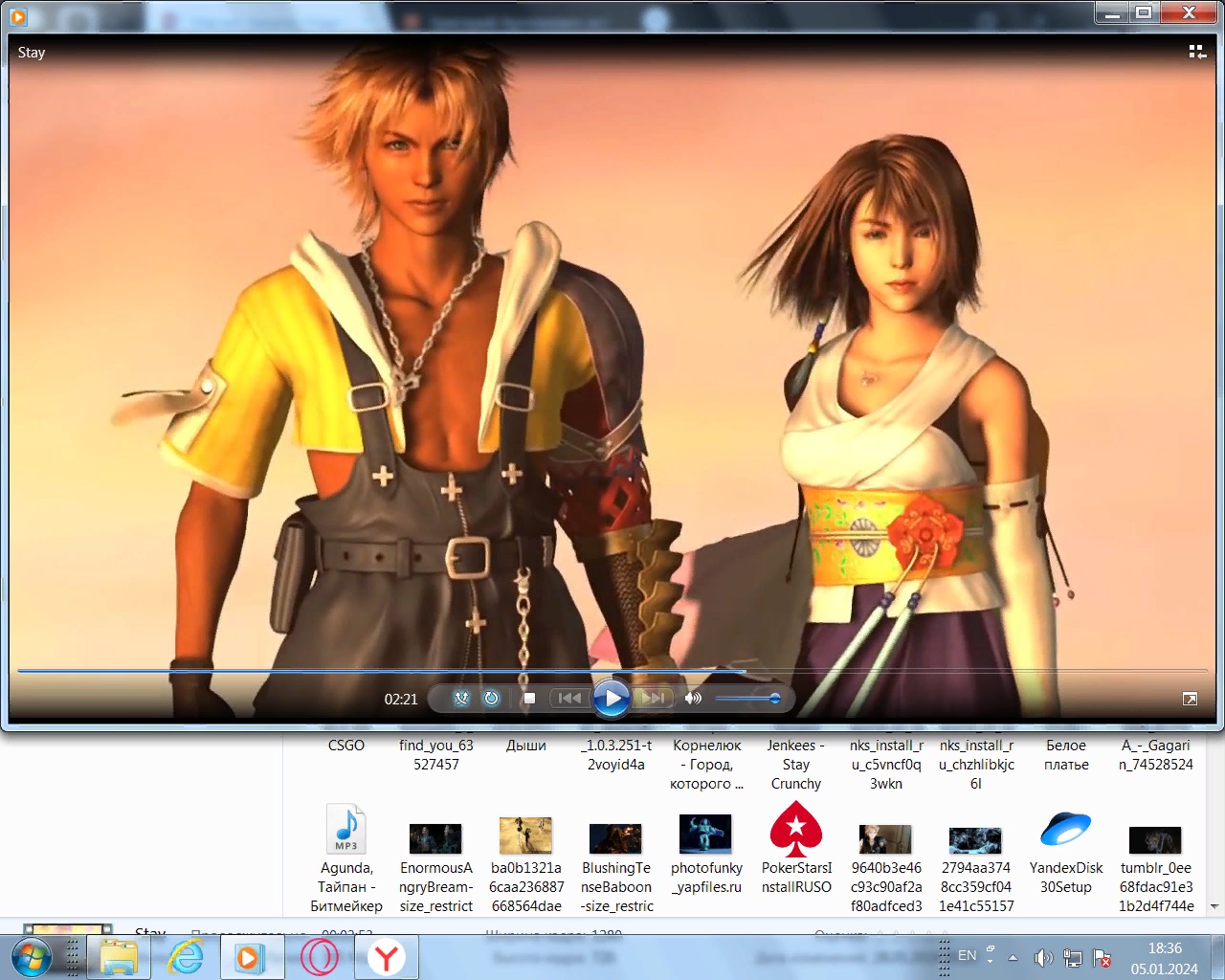Select the A_-_Gagarin_74528524 file label

[x=1156, y=755]
